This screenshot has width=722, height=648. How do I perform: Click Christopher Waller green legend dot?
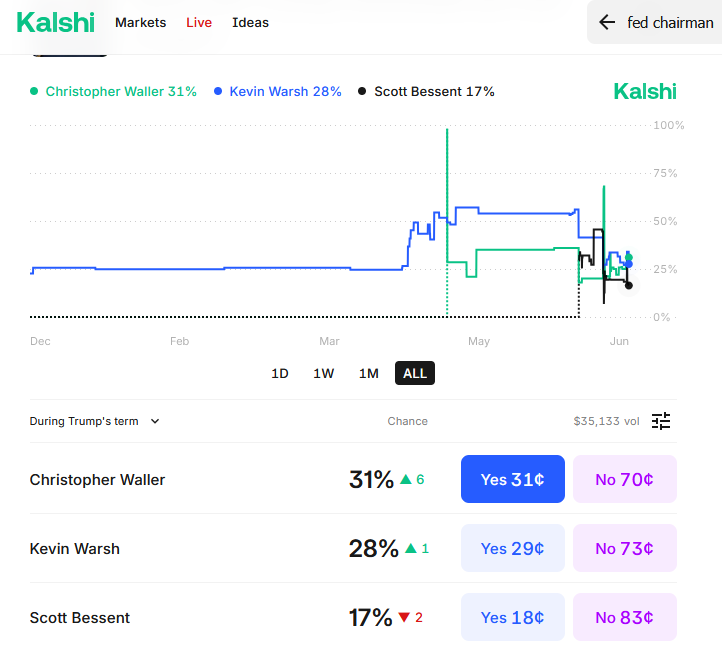pyautogui.click(x=34, y=92)
